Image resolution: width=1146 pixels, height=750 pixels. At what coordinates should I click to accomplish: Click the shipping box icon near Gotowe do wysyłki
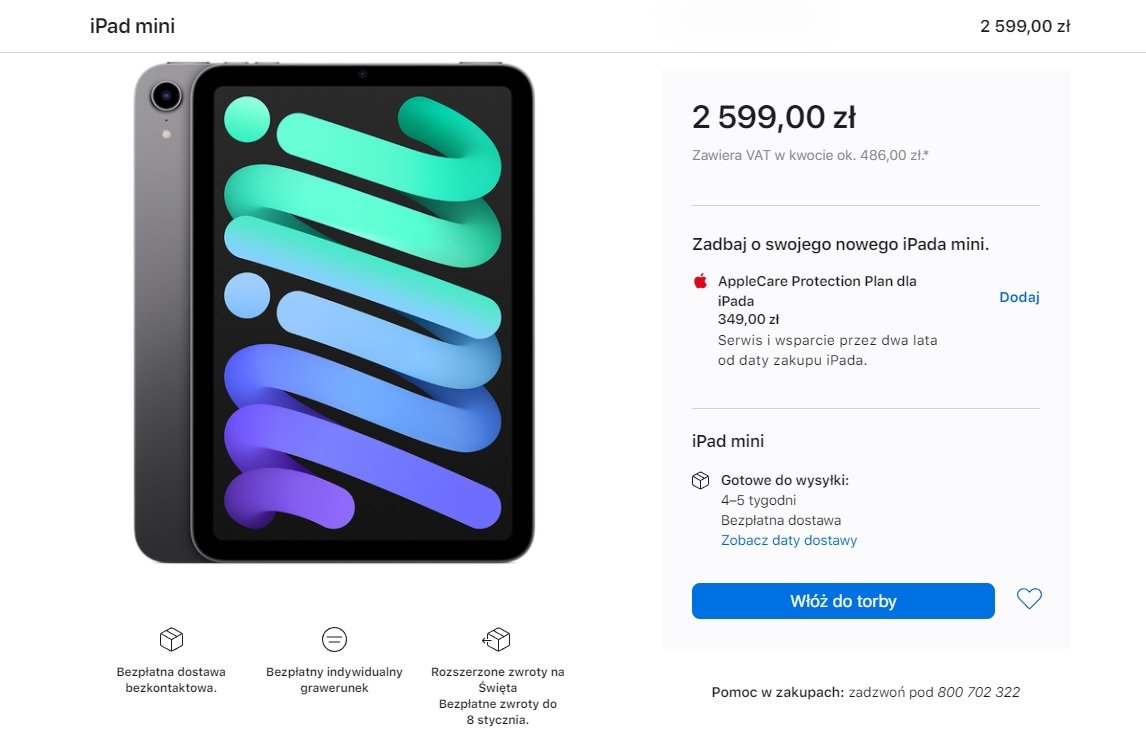[700, 480]
